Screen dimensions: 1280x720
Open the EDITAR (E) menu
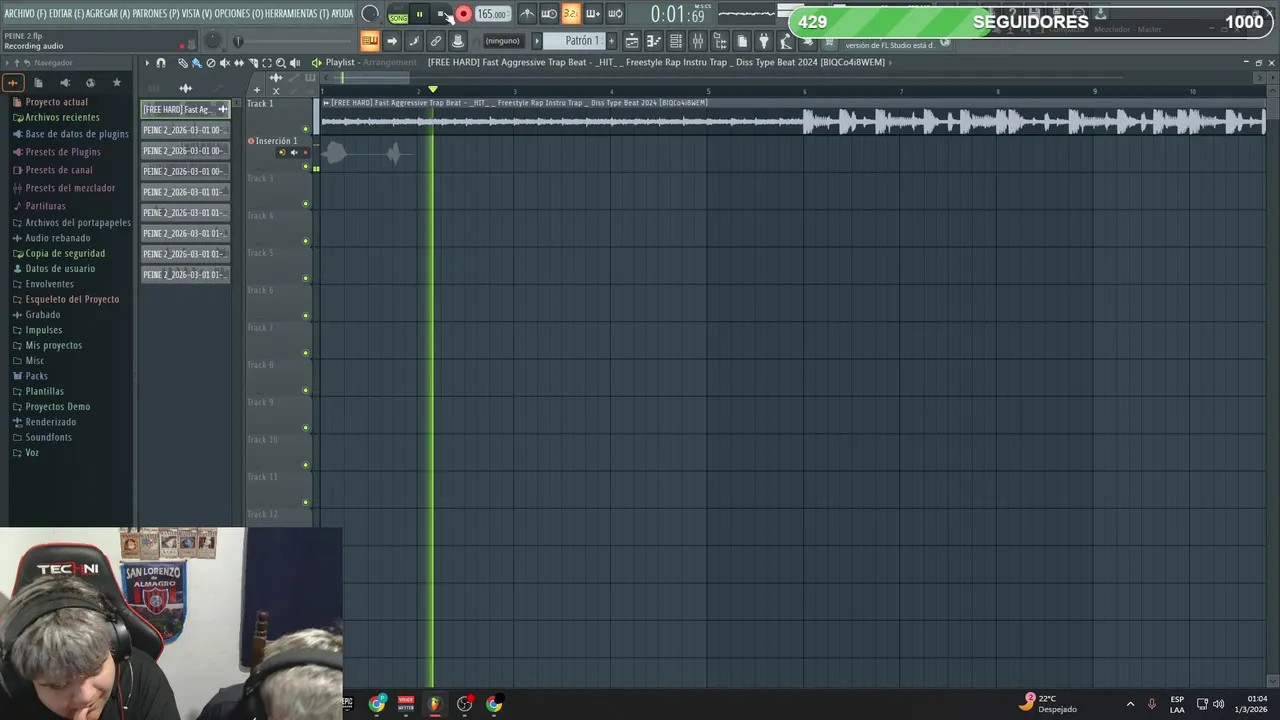point(66,14)
